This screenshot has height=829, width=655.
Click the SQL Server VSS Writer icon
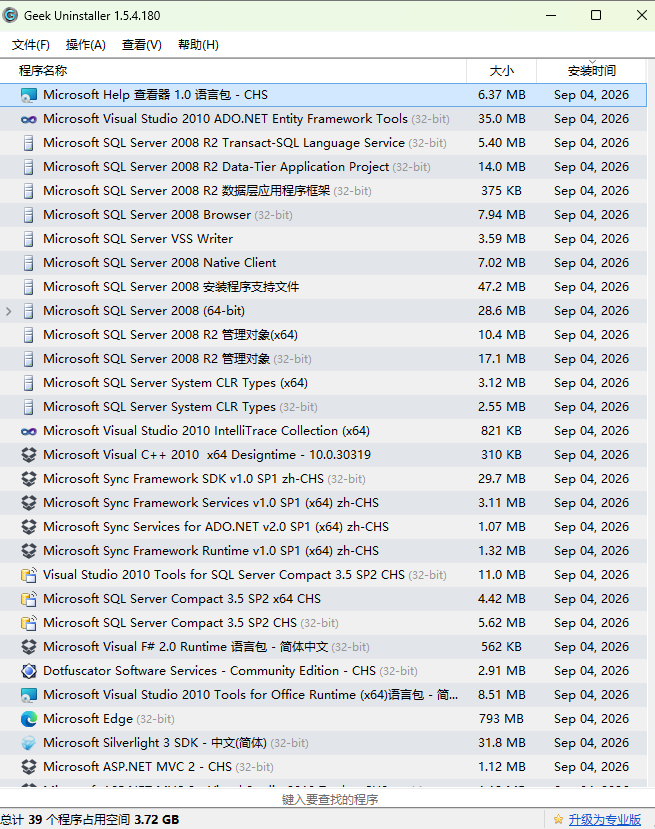pyautogui.click(x=29, y=239)
